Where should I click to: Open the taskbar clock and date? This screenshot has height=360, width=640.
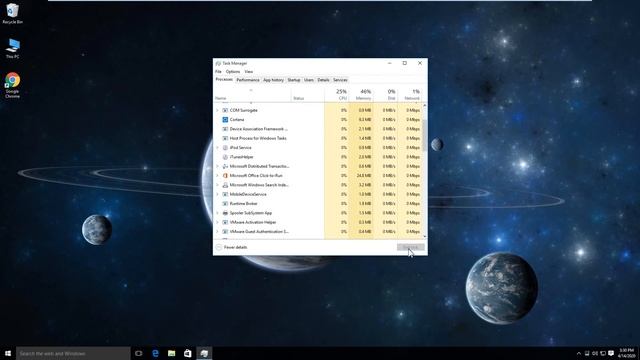point(626,353)
